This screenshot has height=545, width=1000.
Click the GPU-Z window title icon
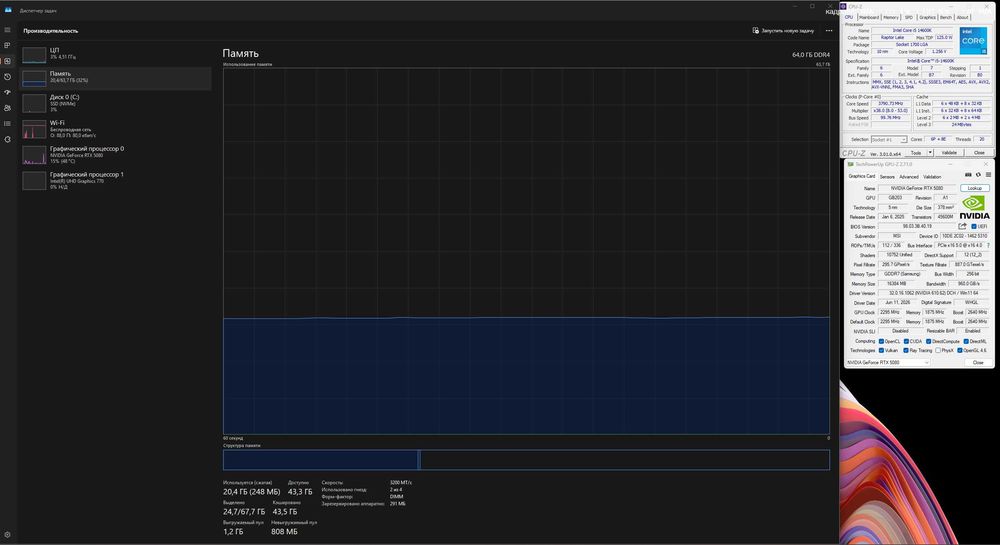tap(850, 164)
